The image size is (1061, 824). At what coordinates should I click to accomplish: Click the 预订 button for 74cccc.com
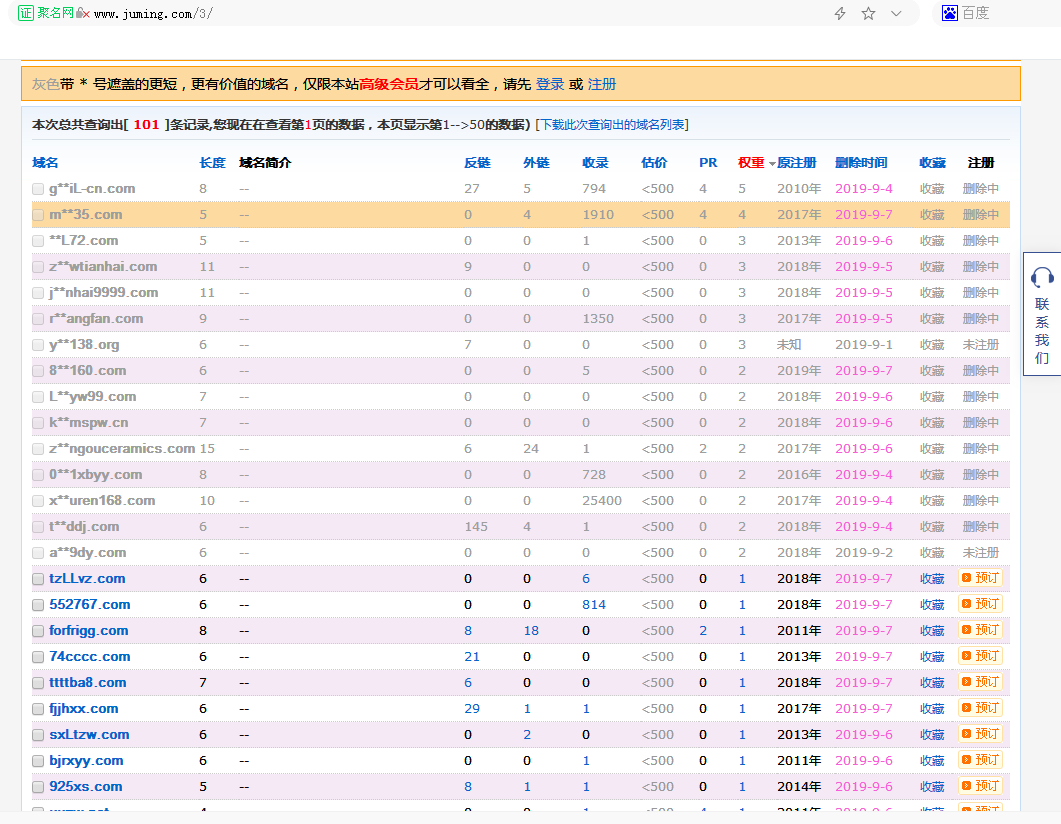pos(980,656)
